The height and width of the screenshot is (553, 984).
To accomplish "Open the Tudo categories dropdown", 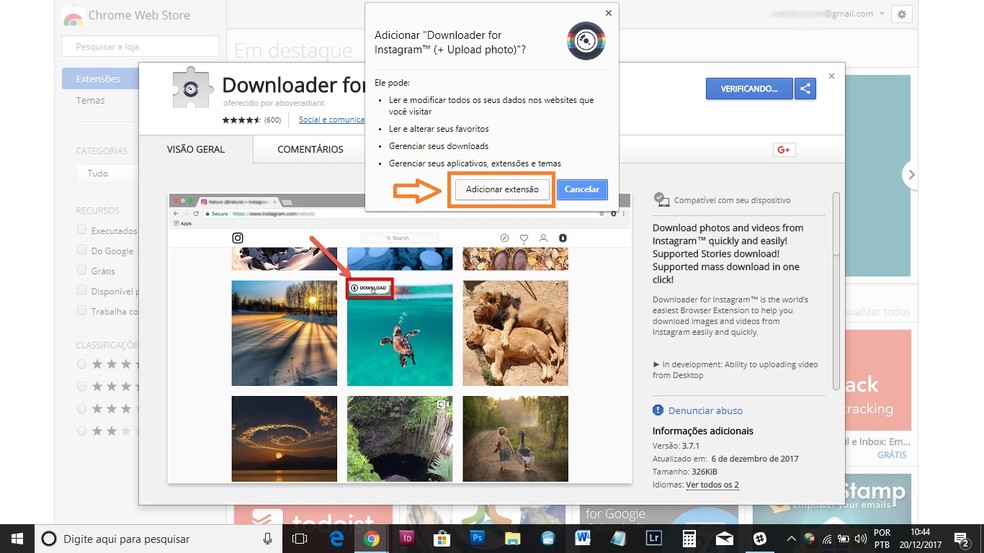I will click(107, 173).
